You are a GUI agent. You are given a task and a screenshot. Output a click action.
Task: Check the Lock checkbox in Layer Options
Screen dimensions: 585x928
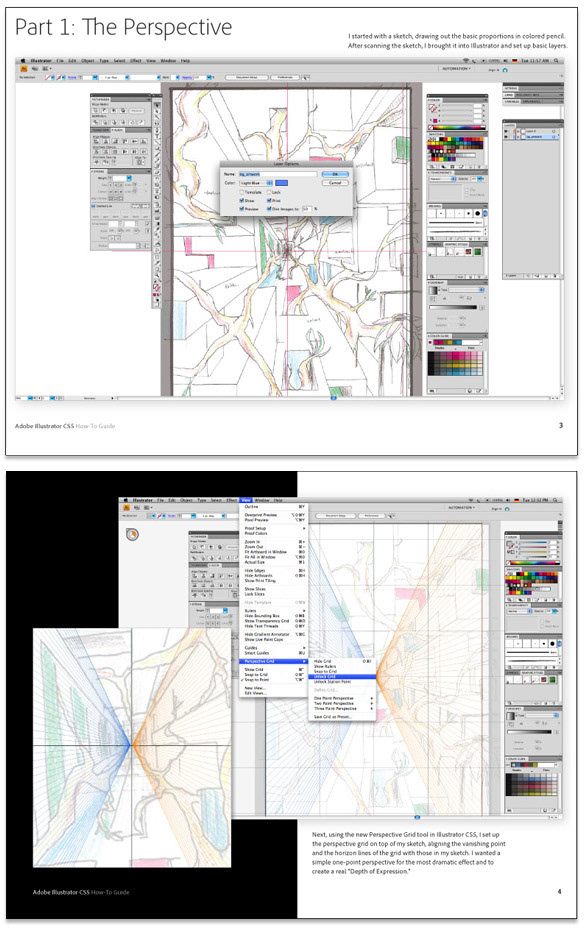tap(269, 192)
